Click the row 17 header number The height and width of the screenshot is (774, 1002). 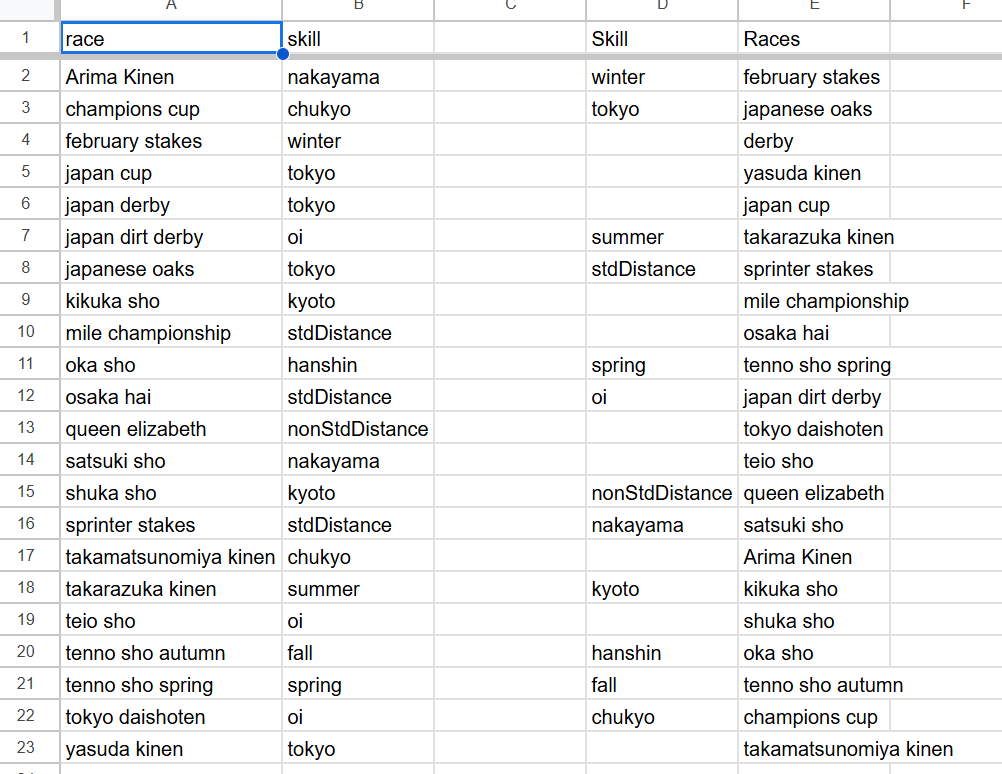coord(29,555)
